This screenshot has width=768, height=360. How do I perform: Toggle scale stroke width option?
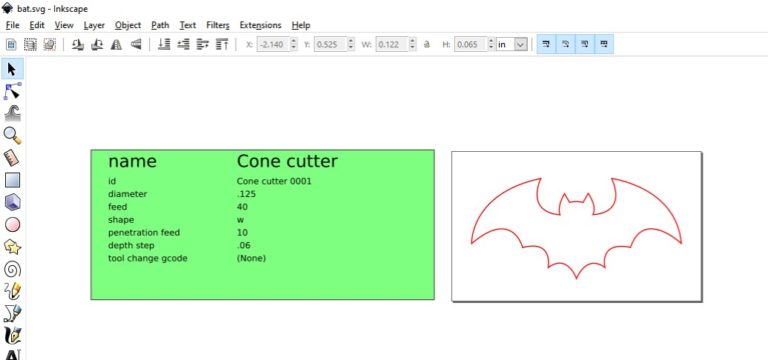(x=546, y=45)
